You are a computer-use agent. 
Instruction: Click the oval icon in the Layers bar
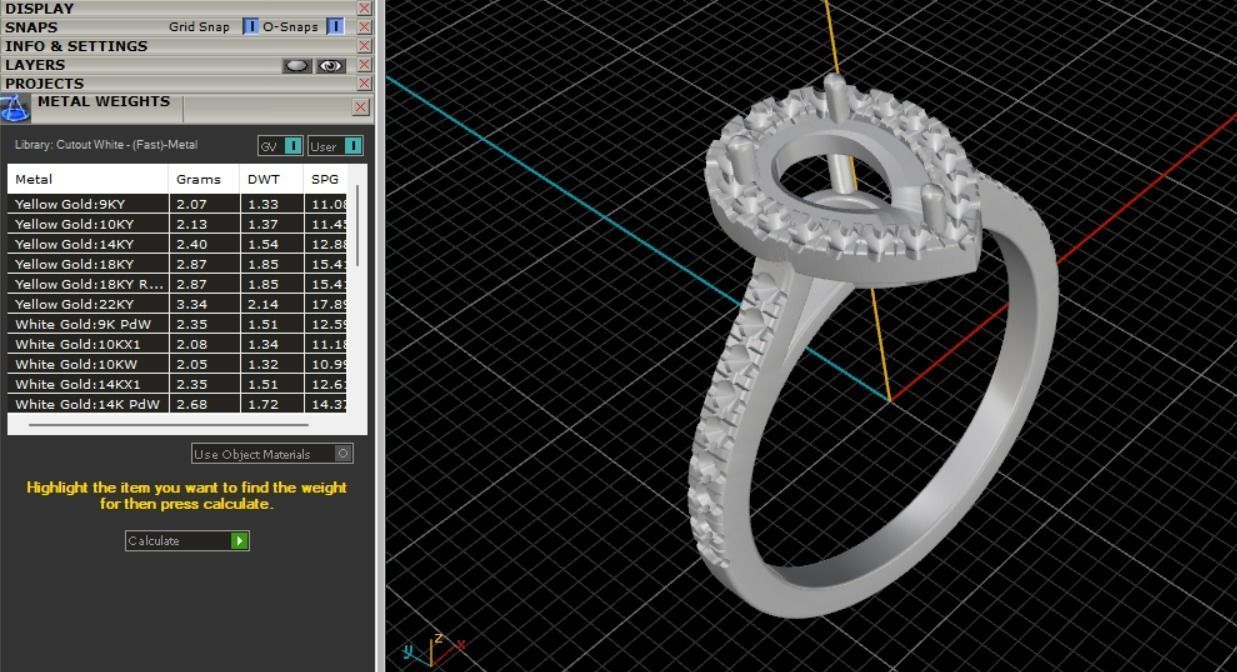click(297, 66)
